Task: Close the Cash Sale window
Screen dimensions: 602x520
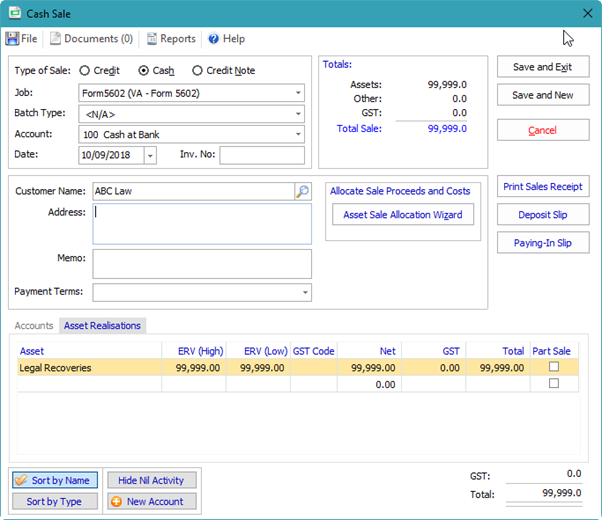Action: coord(587,14)
